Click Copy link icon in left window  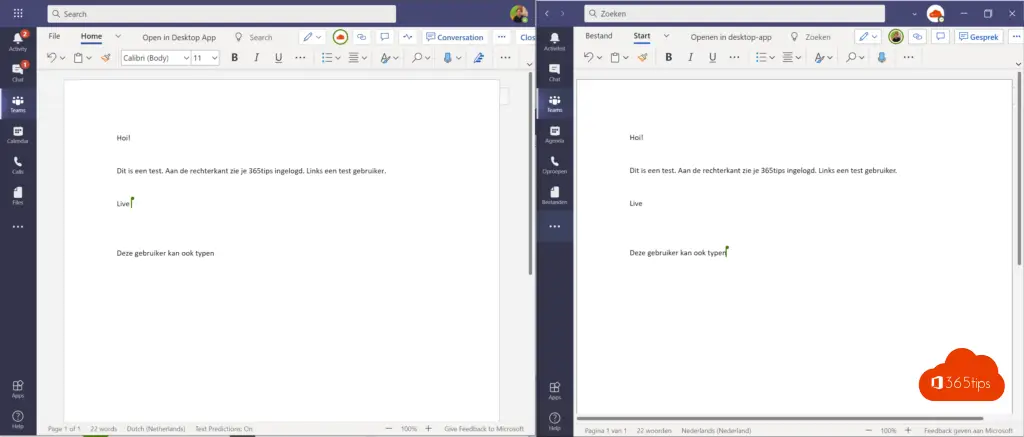pos(362,37)
